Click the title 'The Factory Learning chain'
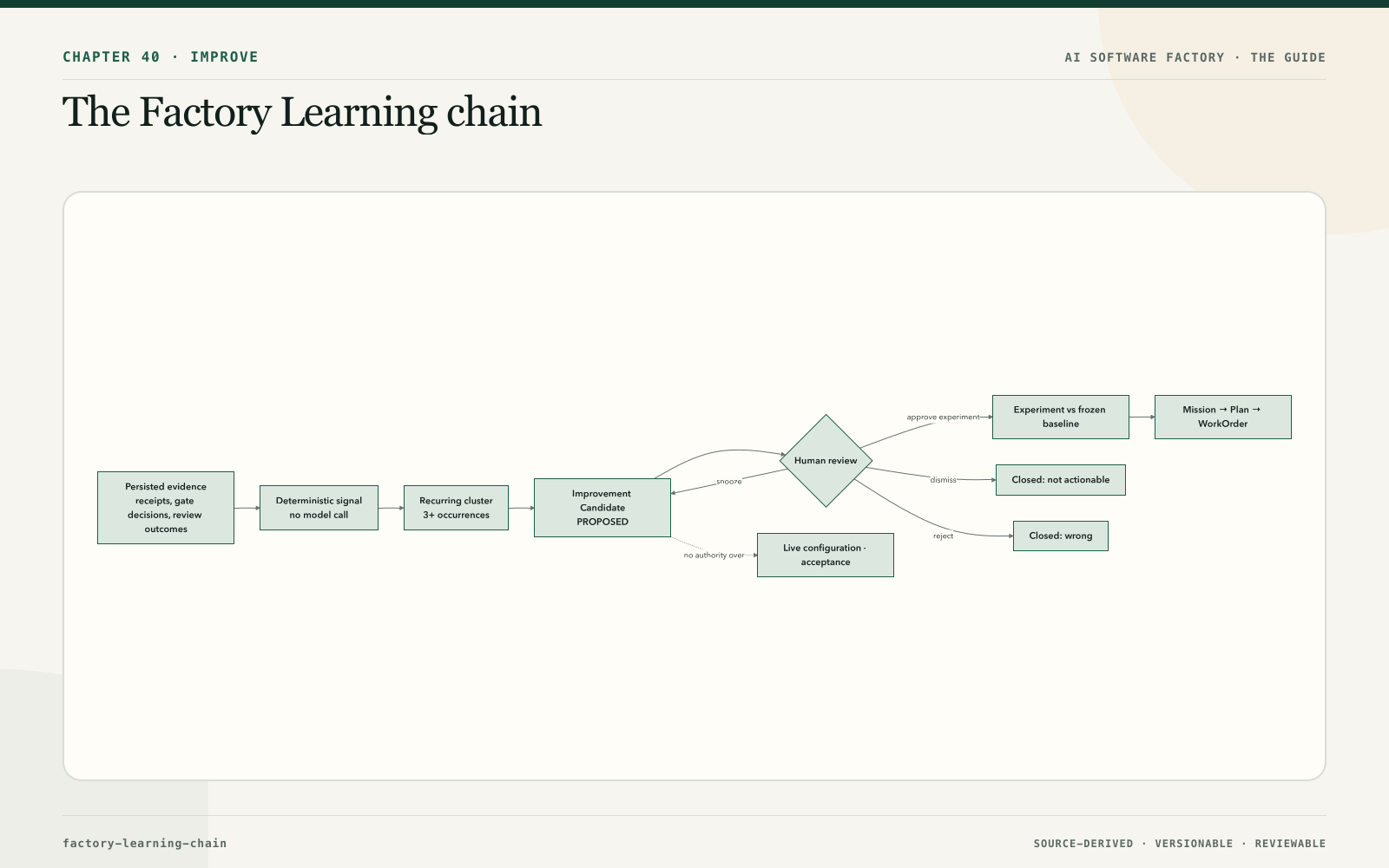Viewport: 1389px width, 868px height. [x=302, y=113]
